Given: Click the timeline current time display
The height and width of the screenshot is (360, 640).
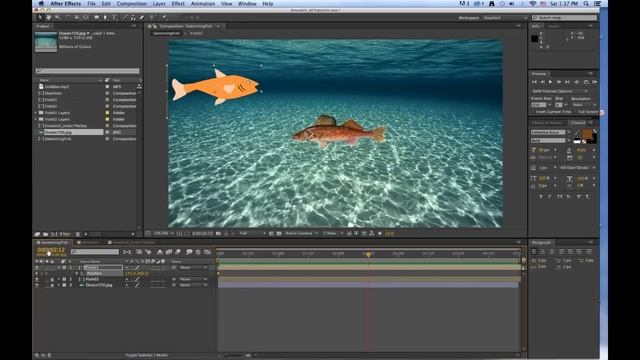Looking at the screenshot, I should [x=51, y=250].
